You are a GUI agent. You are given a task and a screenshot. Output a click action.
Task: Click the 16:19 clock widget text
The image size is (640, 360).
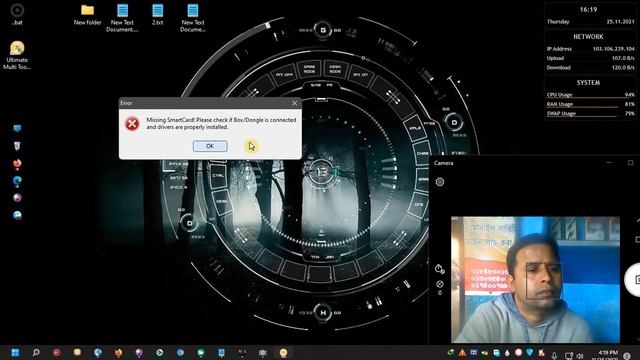(588, 9)
